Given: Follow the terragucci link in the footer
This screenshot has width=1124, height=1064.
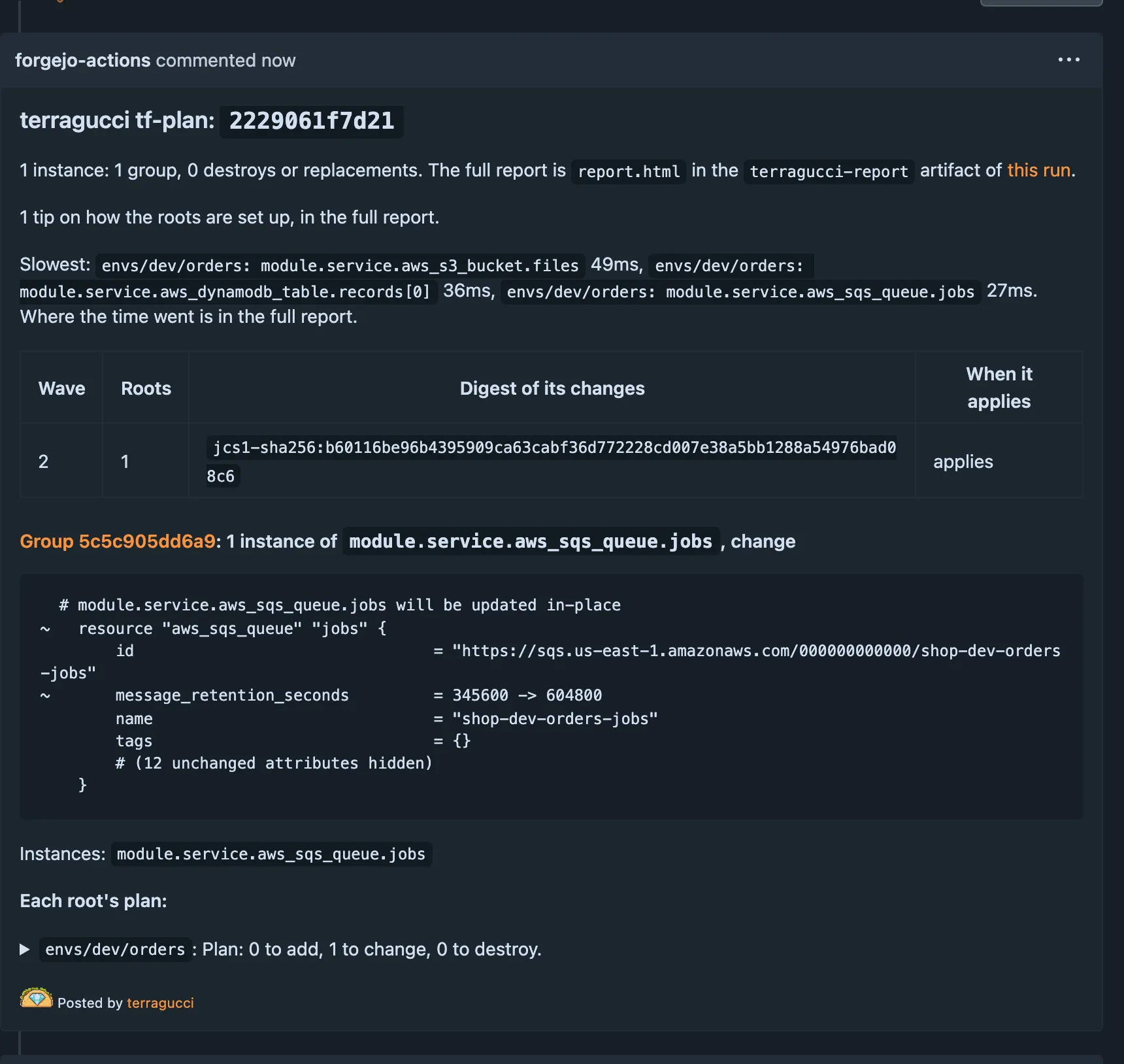Looking at the screenshot, I should 160,1003.
